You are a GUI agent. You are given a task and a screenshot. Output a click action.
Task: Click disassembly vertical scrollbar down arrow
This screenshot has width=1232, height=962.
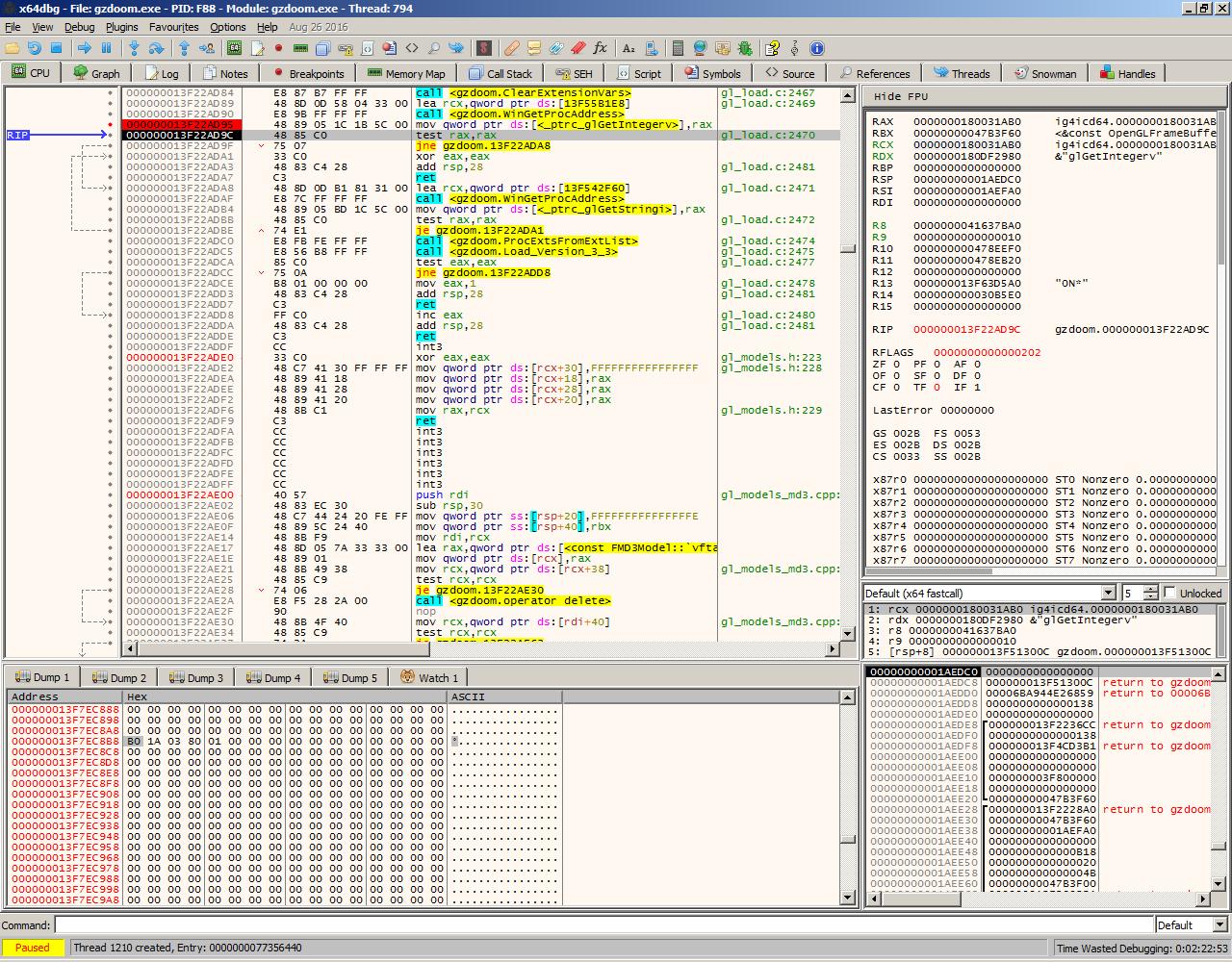[x=848, y=633]
